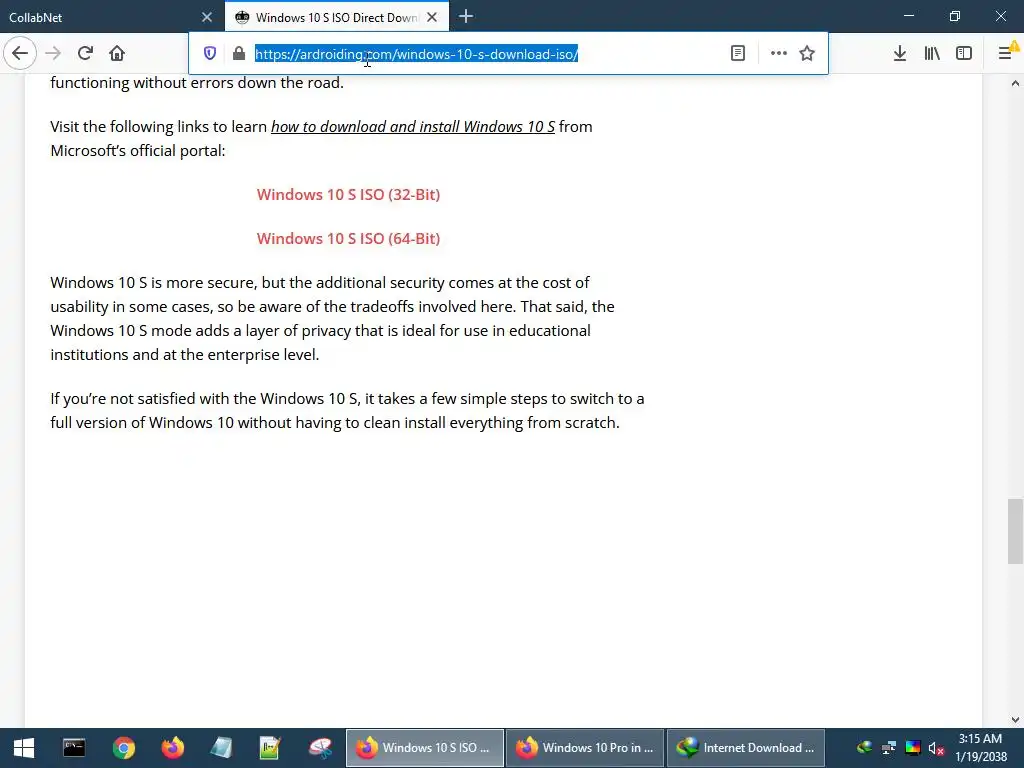
Task: View site security padlock details
Action: (x=239, y=54)
